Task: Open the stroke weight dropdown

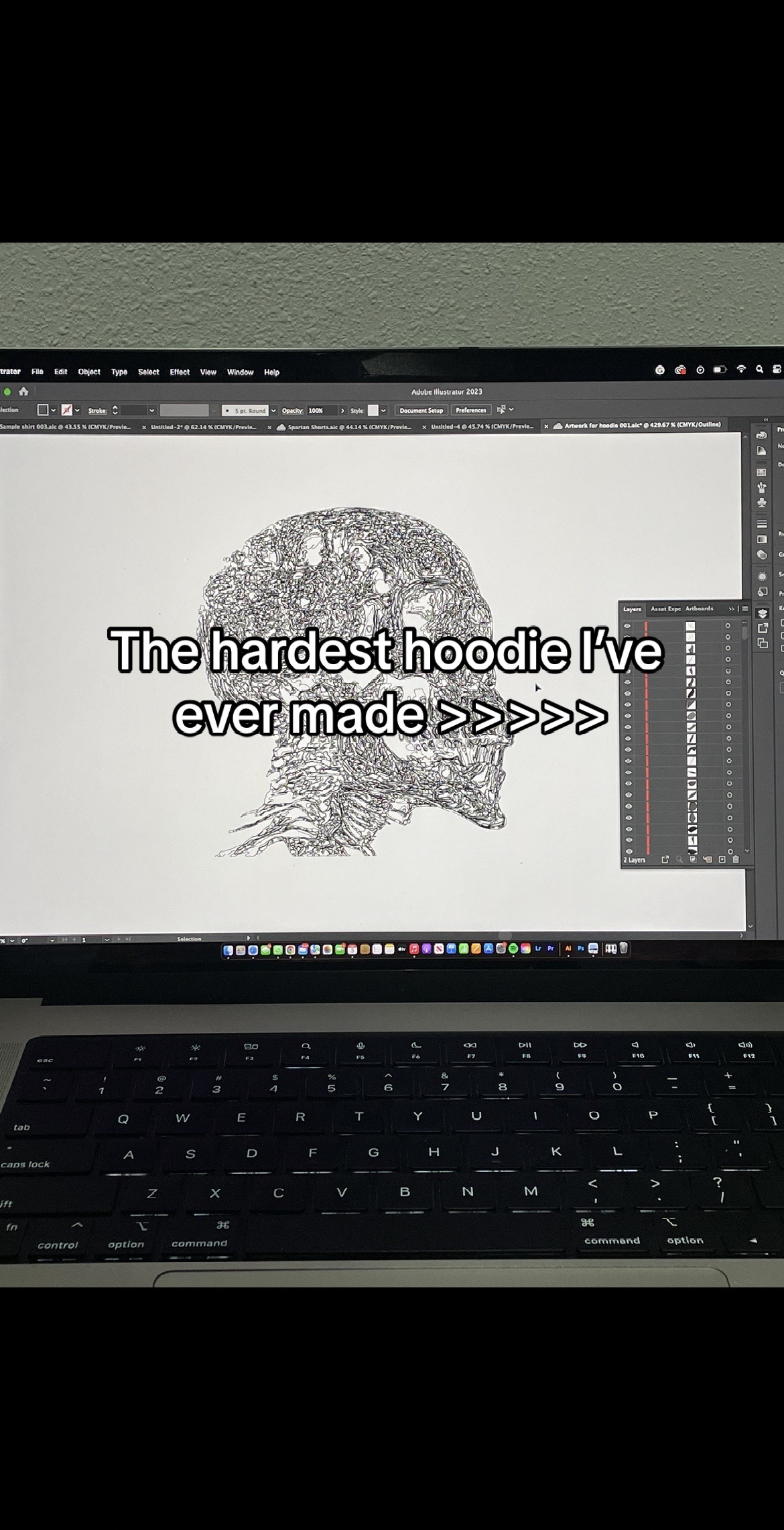Action: [x=152, y=410]
